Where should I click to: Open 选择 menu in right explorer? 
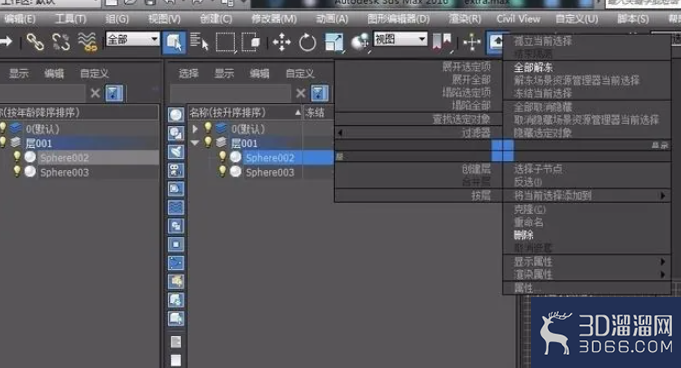tap(188, 73)
